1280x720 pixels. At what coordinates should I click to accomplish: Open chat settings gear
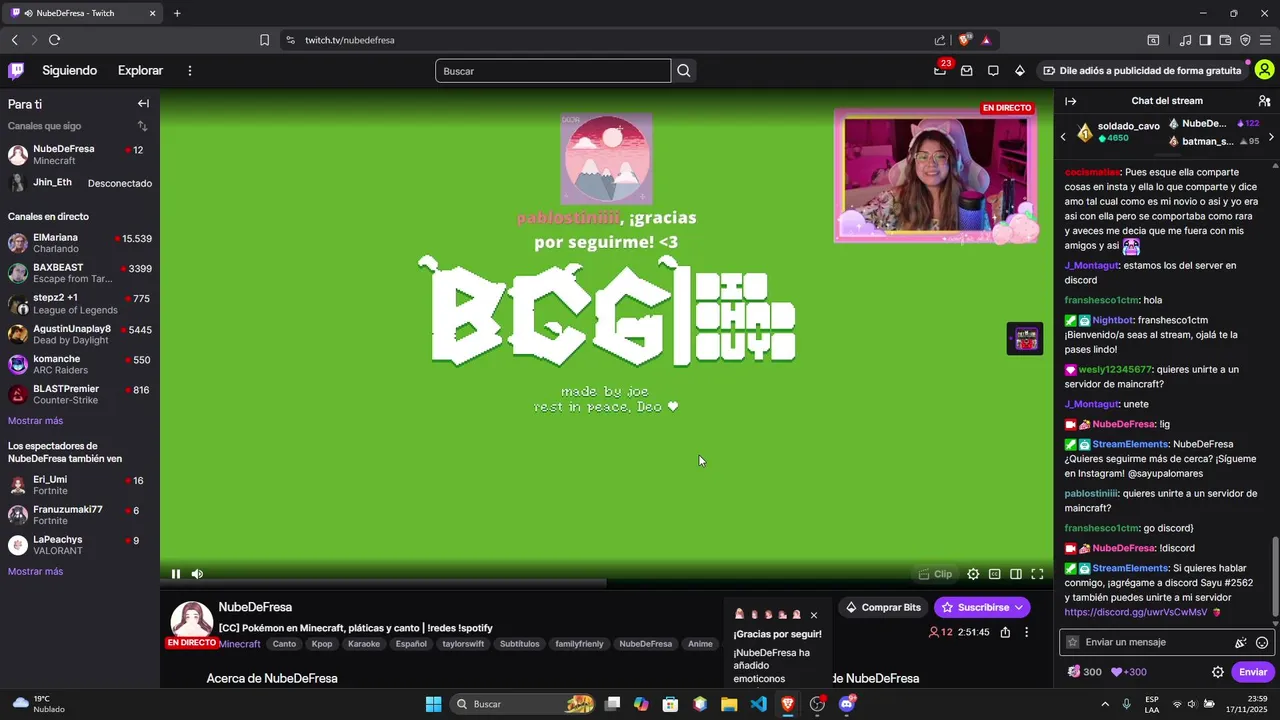tap(1217, 672)
